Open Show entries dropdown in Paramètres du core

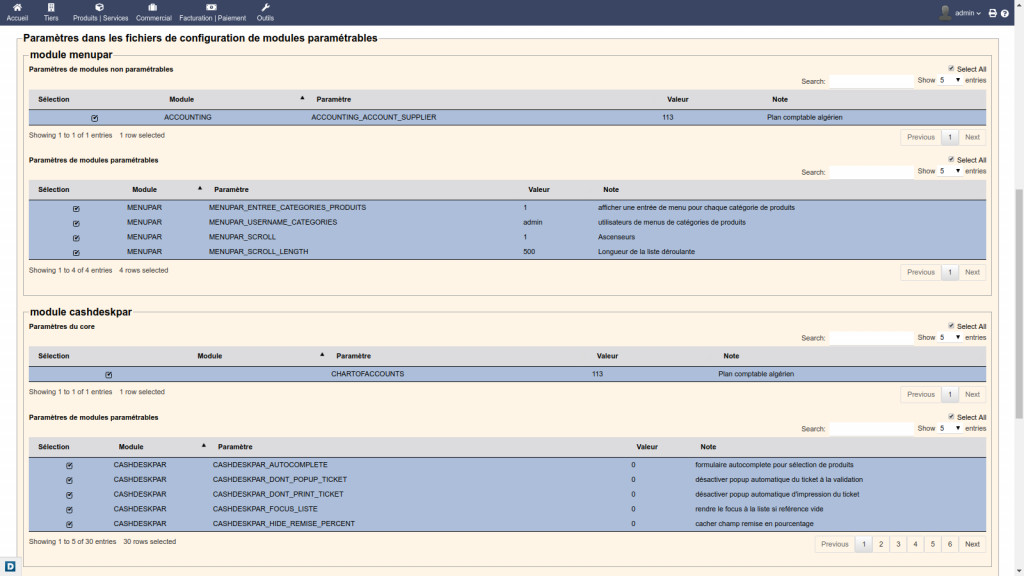click(950, 338)
